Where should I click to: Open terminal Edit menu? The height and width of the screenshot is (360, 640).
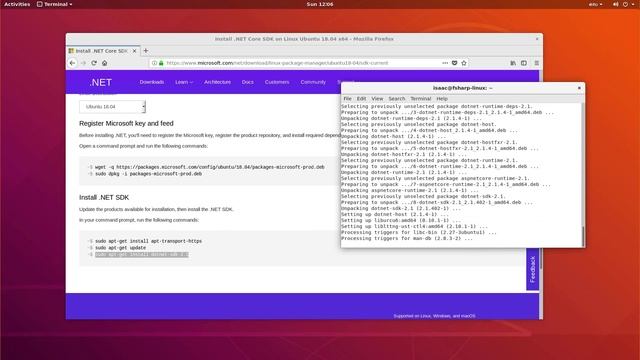tap(361, 99)
